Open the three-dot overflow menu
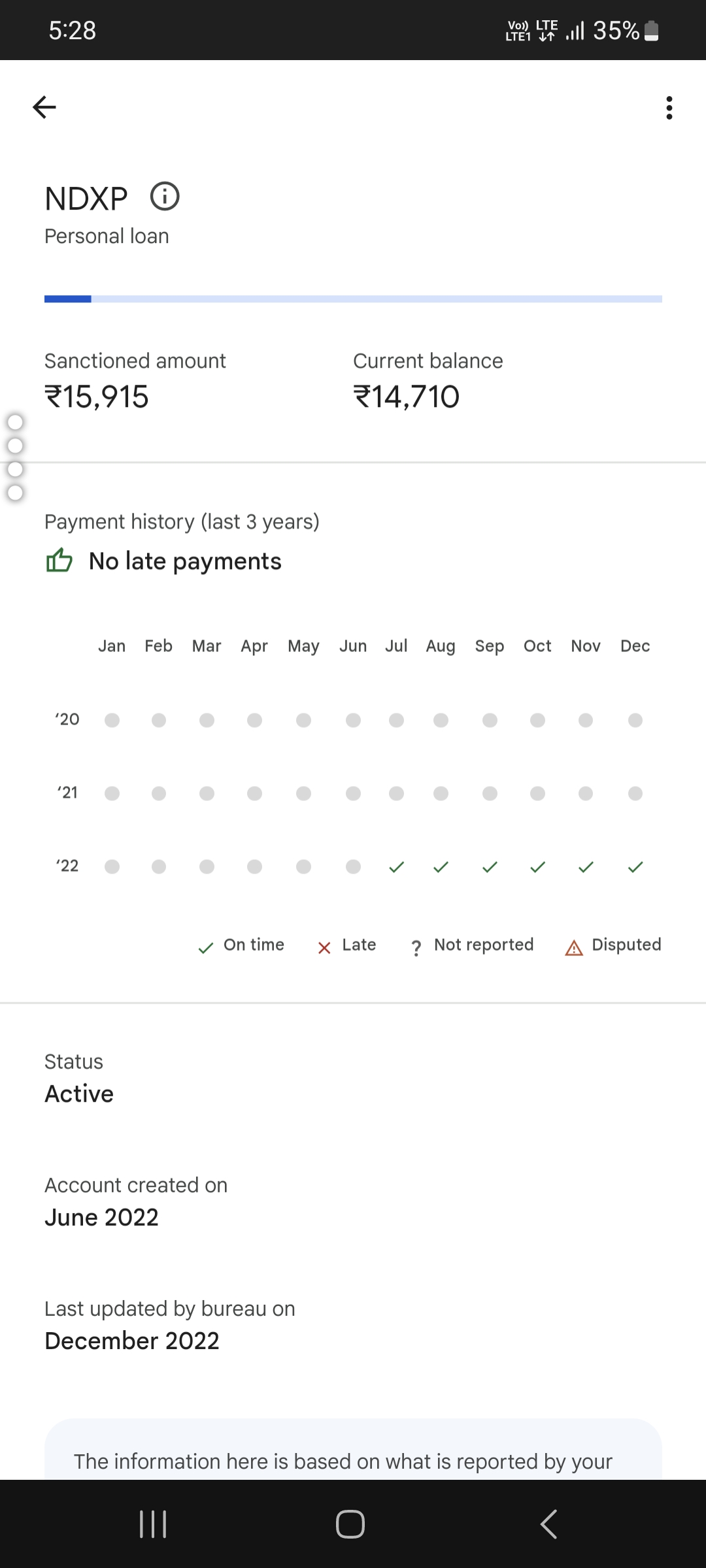Image resolution: width=706 pixels, height=1568 pixels. [x=669, y=108]
